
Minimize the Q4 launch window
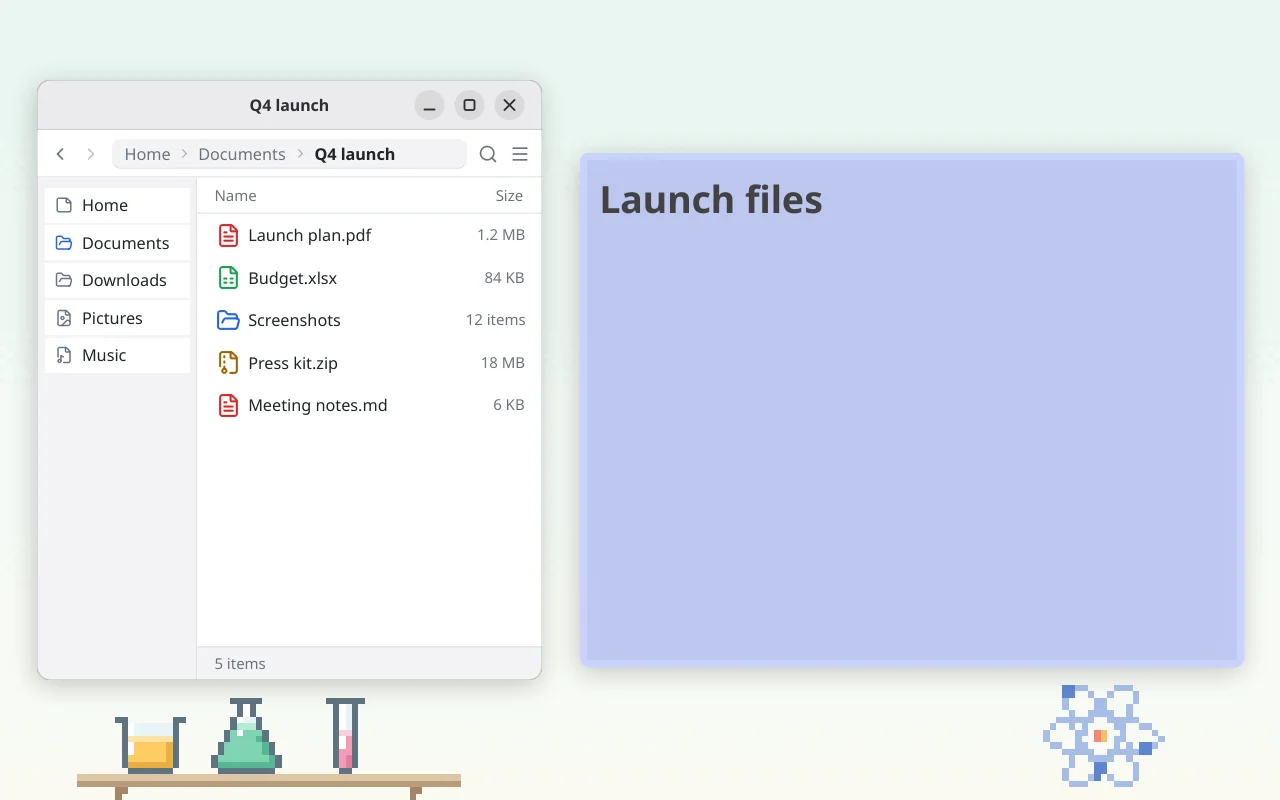pos(430,105)
